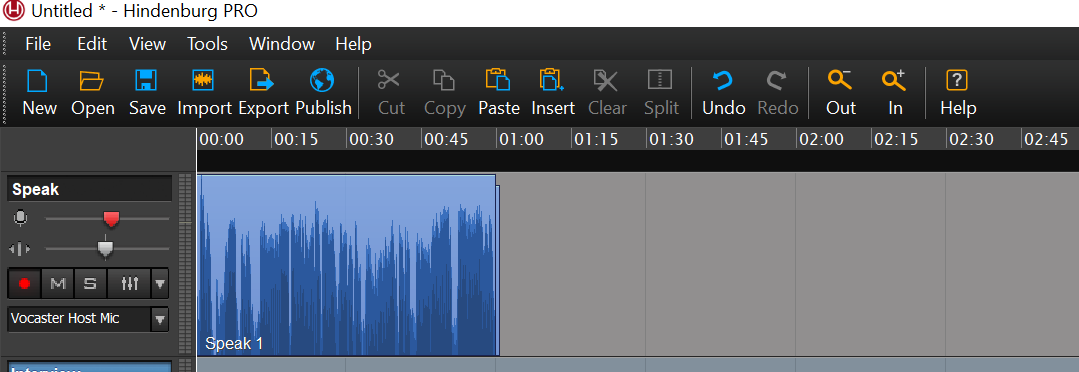The width and height of the screenshot is (1079, 372).
Task: Paste from clipboard icon
Action: (x=498, y=81)
